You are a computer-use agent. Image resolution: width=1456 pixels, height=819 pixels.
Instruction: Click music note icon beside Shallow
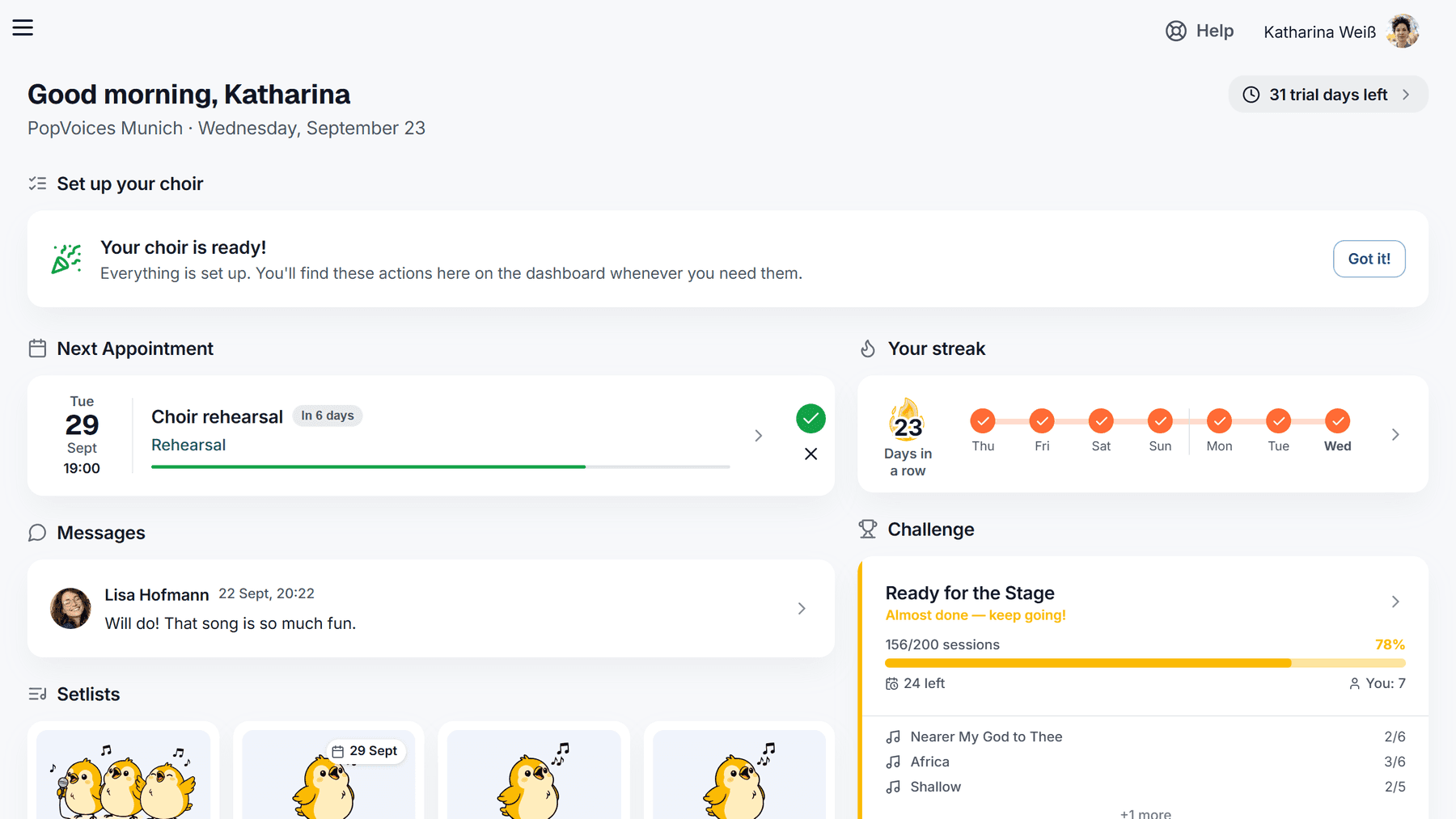click(x=893, y=787)
